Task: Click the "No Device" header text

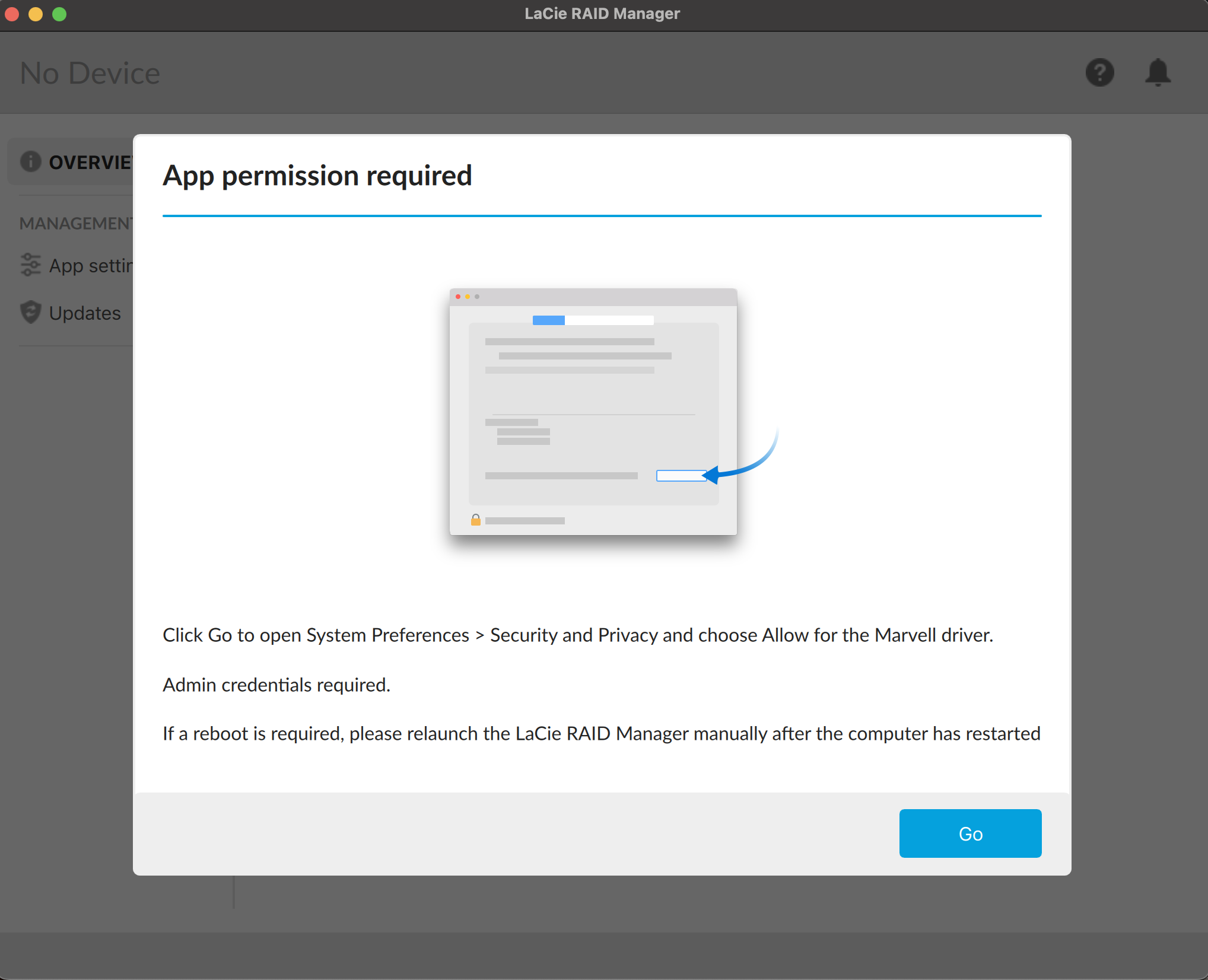Action: 90,73
